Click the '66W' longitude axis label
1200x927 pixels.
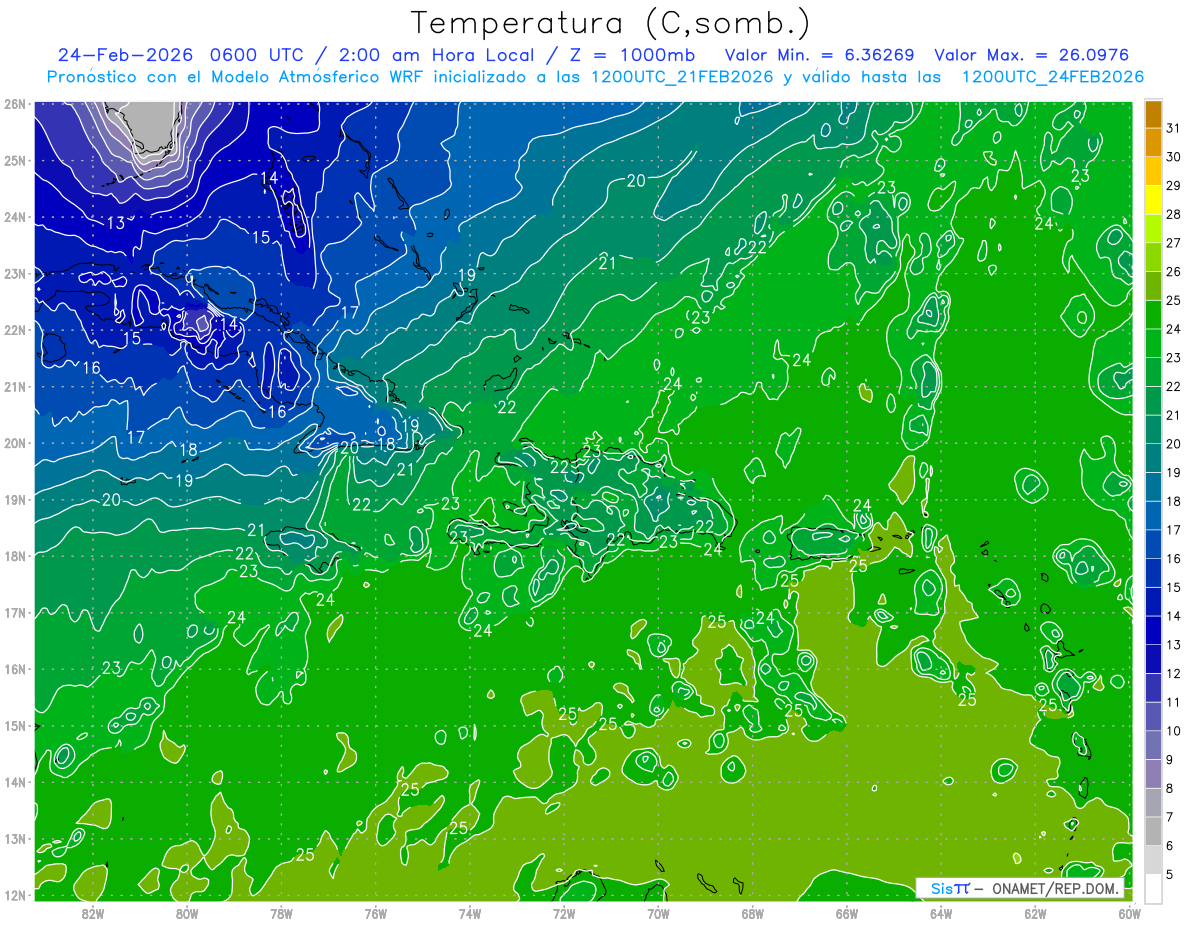(x=847, y=913)
